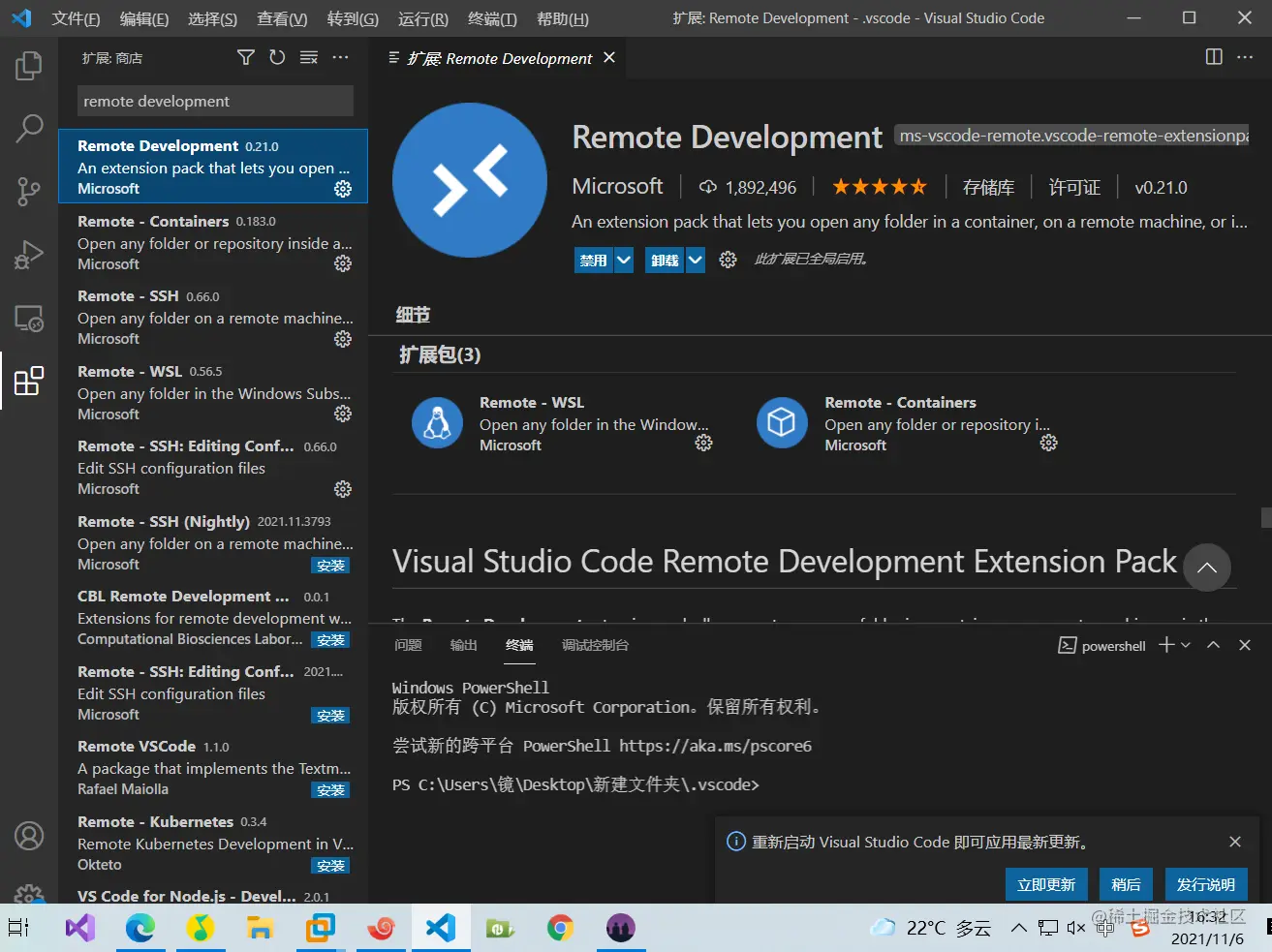This screenshot has width=1272, height=952.
Task: Open Visual Studio Code taskbar icon
Action: [441, 928]
